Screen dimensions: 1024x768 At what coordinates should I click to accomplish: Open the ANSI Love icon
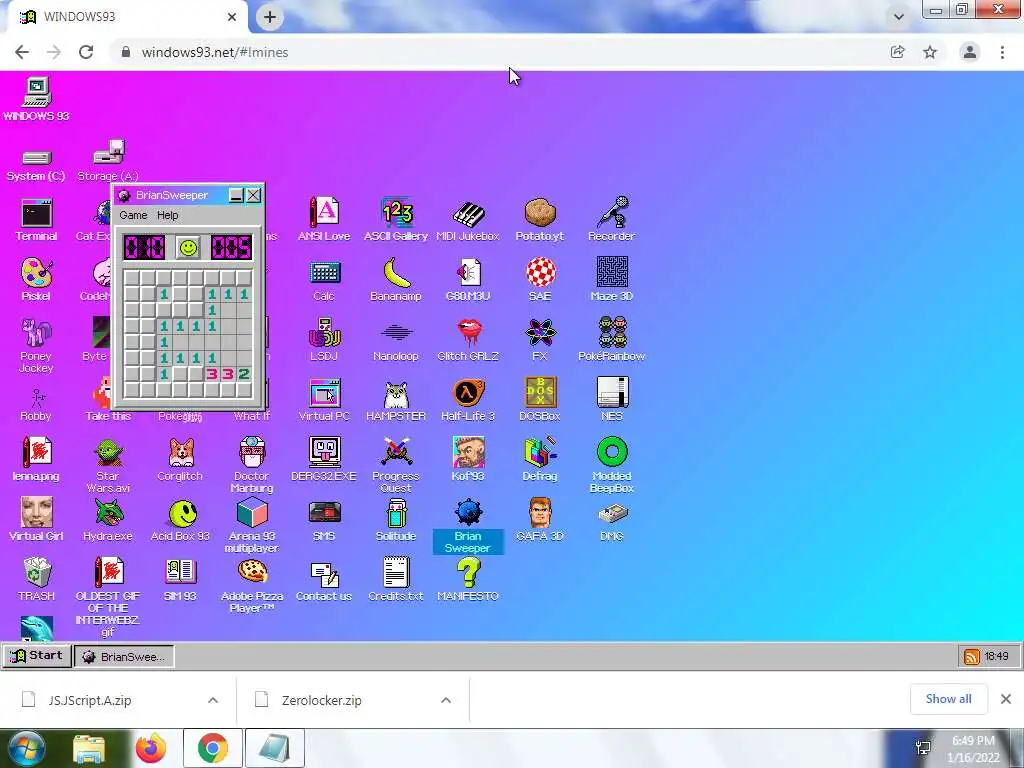[x=324, y=212]
